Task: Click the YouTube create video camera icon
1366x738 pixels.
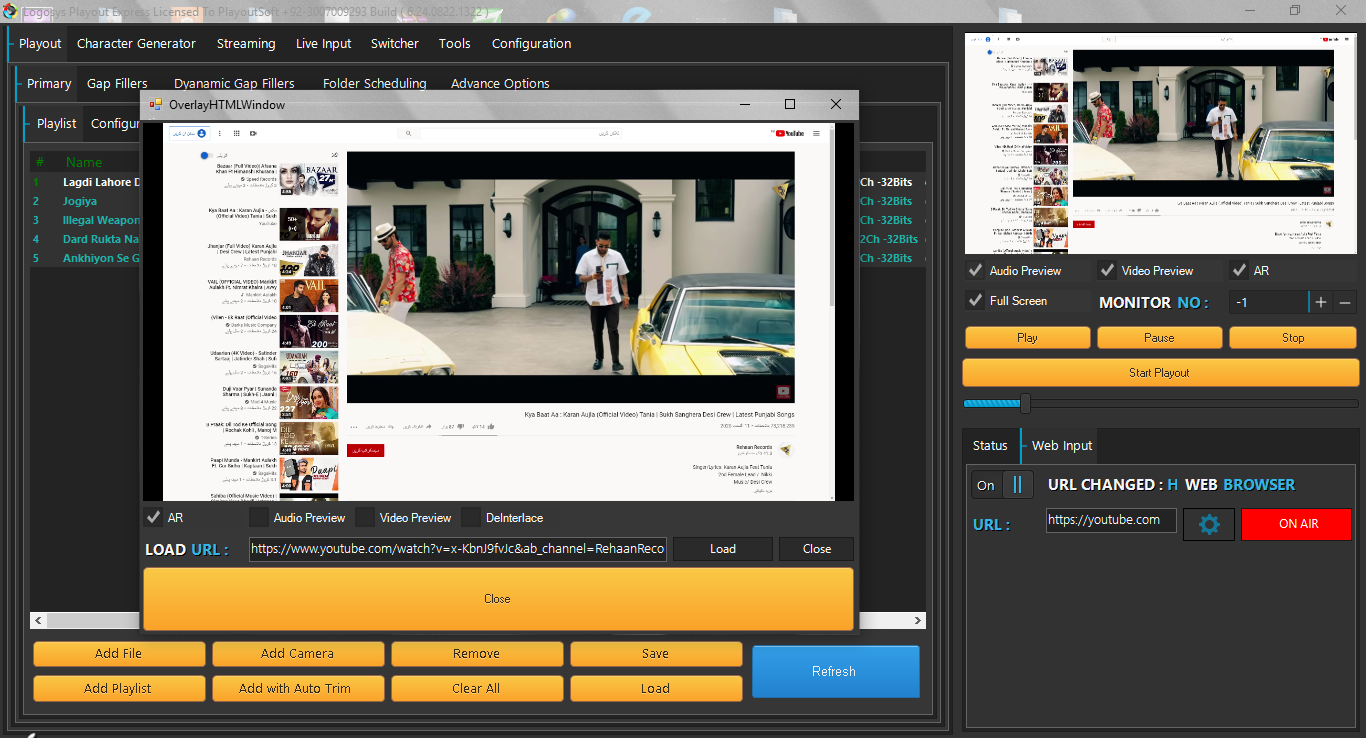Action: coord(254,133)
